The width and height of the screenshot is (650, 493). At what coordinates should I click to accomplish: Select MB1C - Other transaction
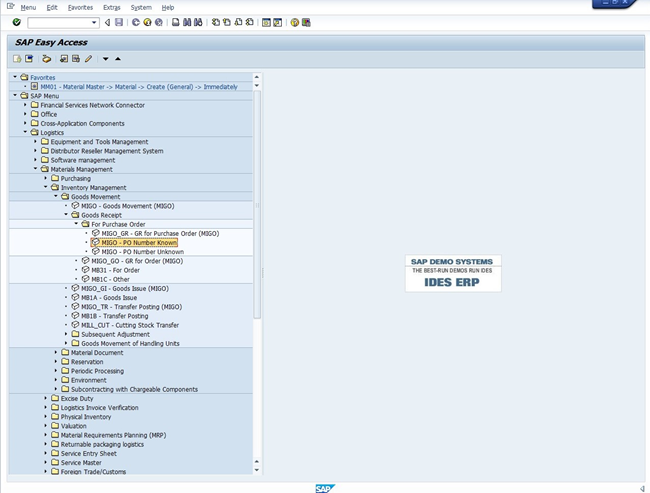point(110,279)
